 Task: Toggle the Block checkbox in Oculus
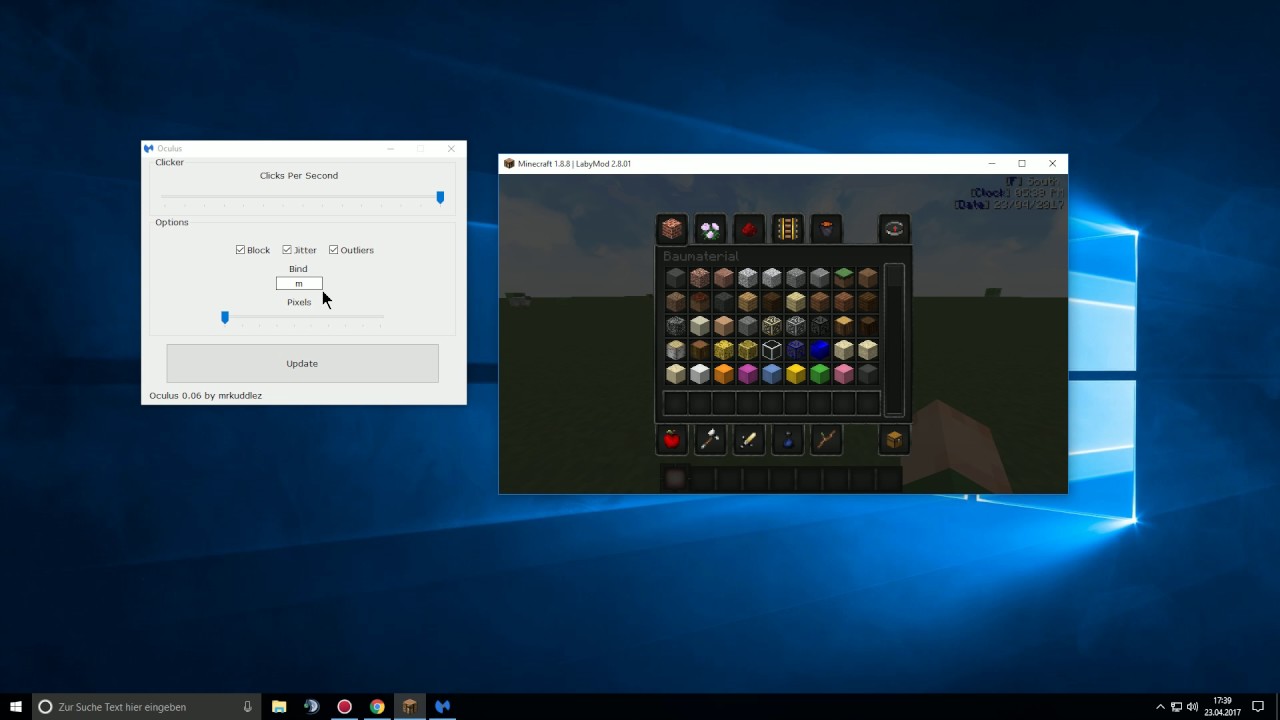tap(253, 250)
